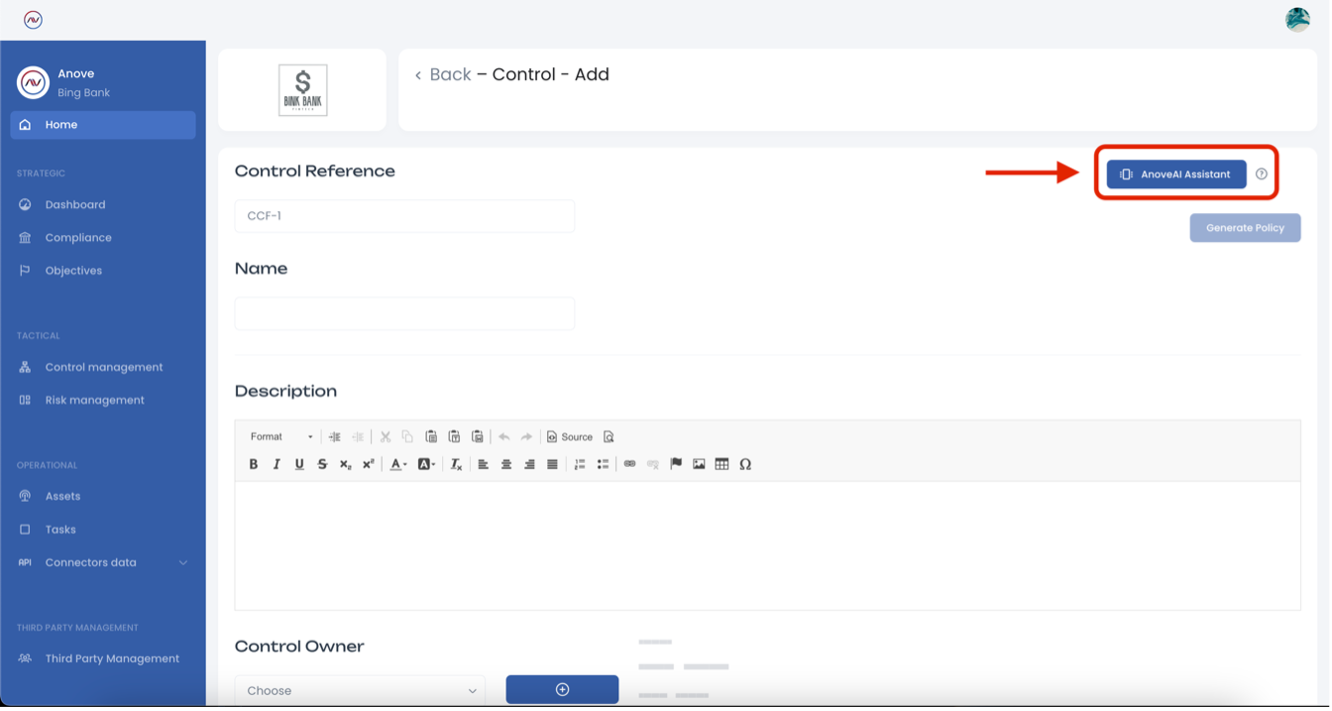
Task: Click the Name input field
Action: [405, 313]
